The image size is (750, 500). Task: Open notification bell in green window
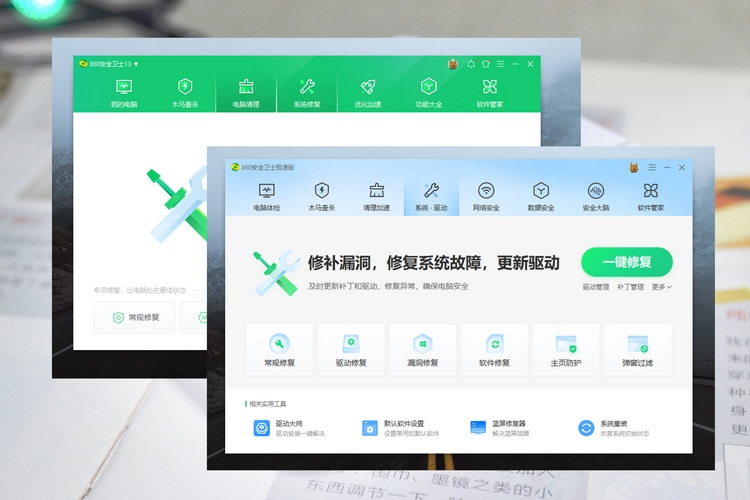[x=471, y=64]
